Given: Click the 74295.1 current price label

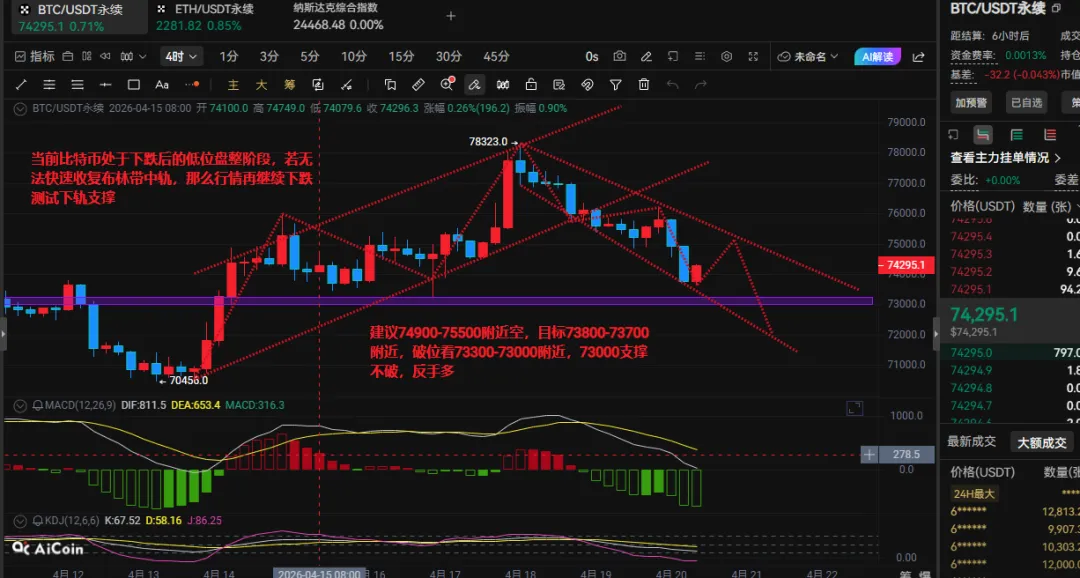Looking at the screenshot, I should pos(906,265).
